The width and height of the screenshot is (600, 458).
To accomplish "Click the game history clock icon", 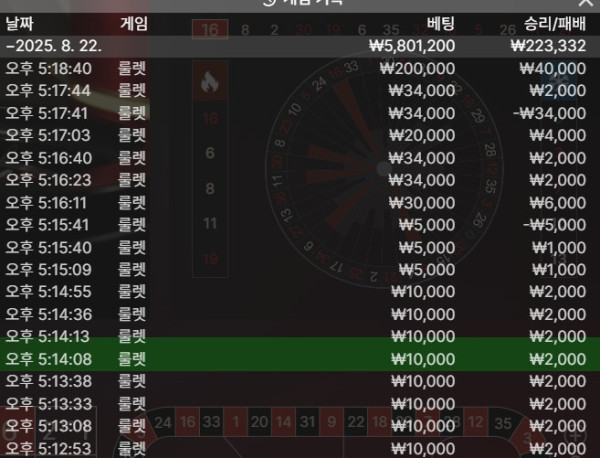I will 269,2.
